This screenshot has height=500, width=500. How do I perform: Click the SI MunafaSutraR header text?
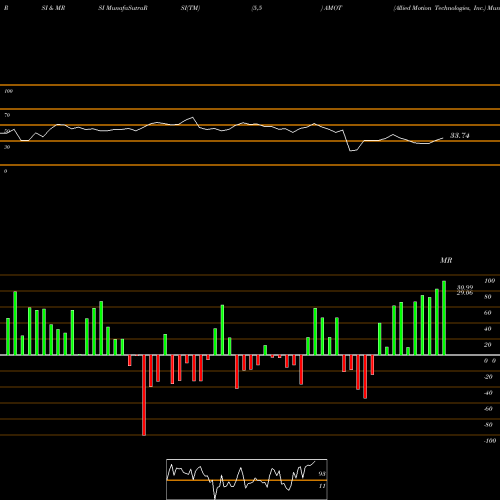[x=123, y=8]
